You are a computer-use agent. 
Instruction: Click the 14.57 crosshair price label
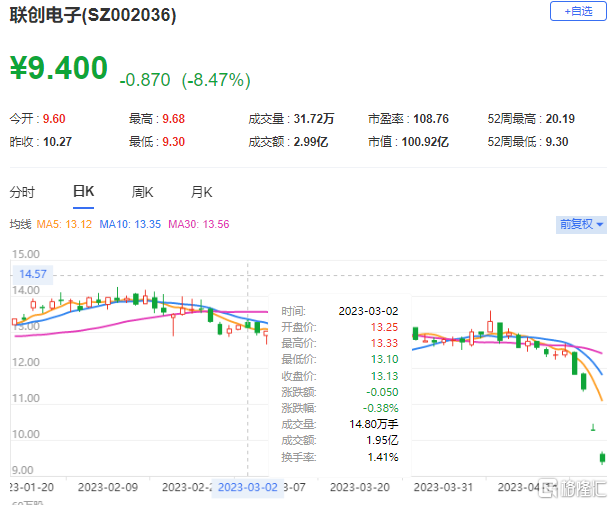[x=33, y=274]
